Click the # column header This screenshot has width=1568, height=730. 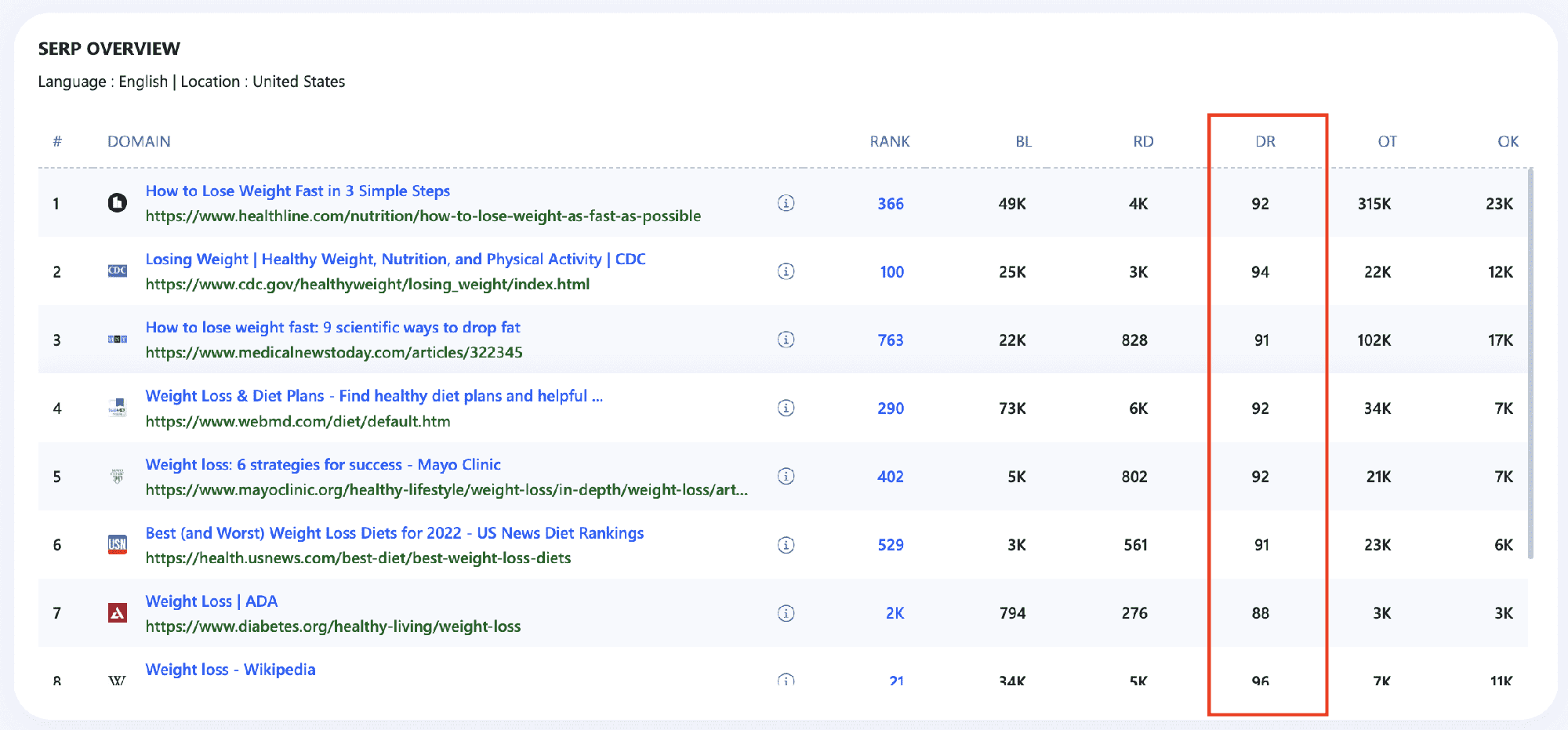57,141
